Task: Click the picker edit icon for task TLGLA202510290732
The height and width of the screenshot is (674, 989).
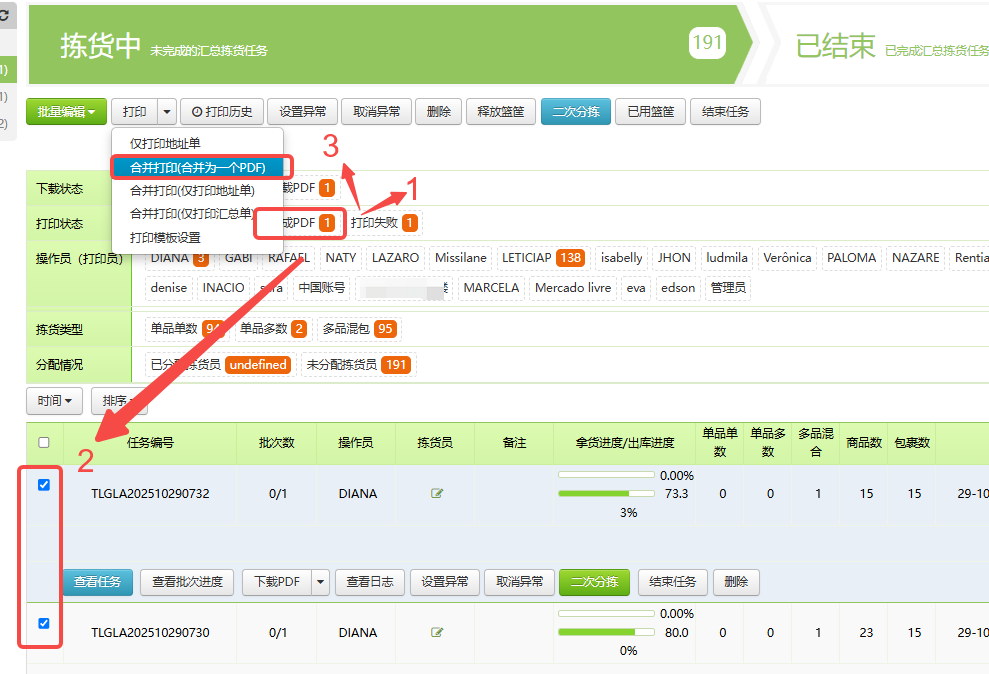Action: (x=437, y=493)
